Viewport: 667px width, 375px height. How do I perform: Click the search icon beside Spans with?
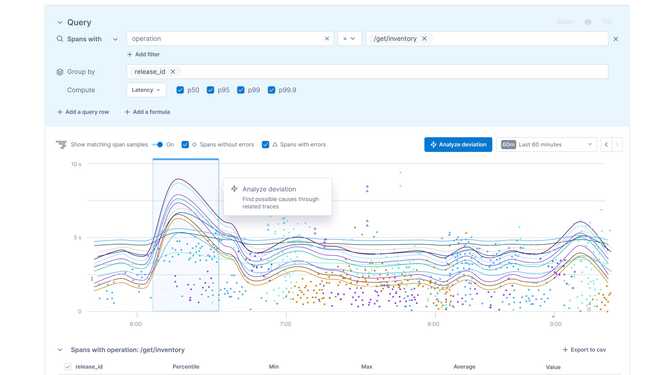(60, 39)
